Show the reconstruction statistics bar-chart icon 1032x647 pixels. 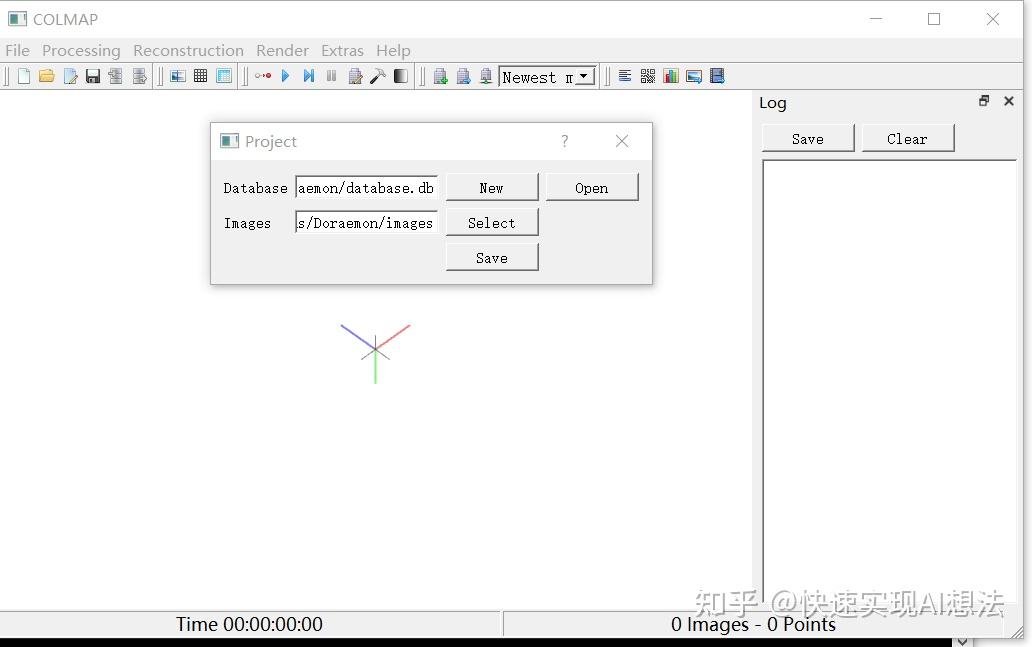pyautogui.click(x=670, y=75)
